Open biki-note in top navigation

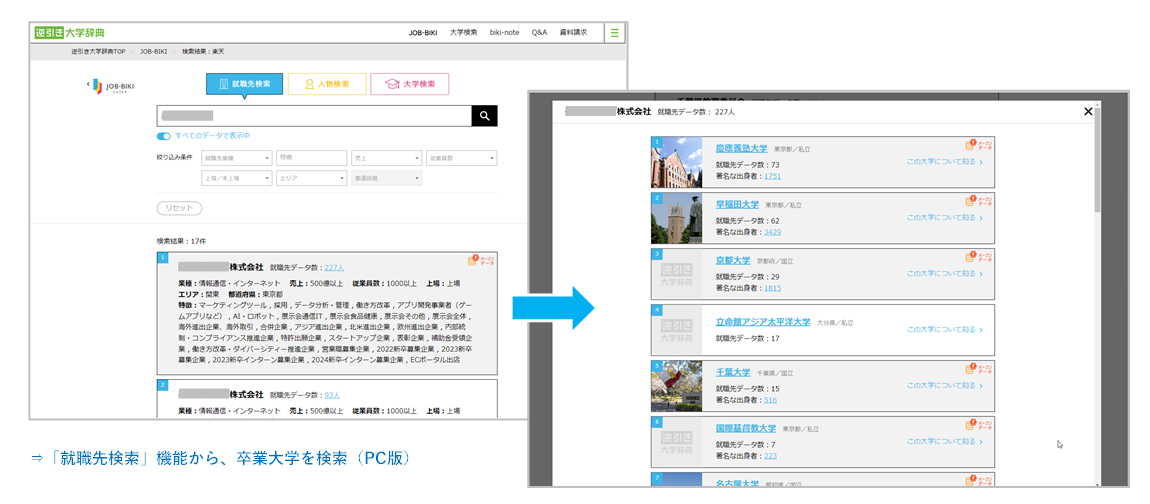point(505,33)
